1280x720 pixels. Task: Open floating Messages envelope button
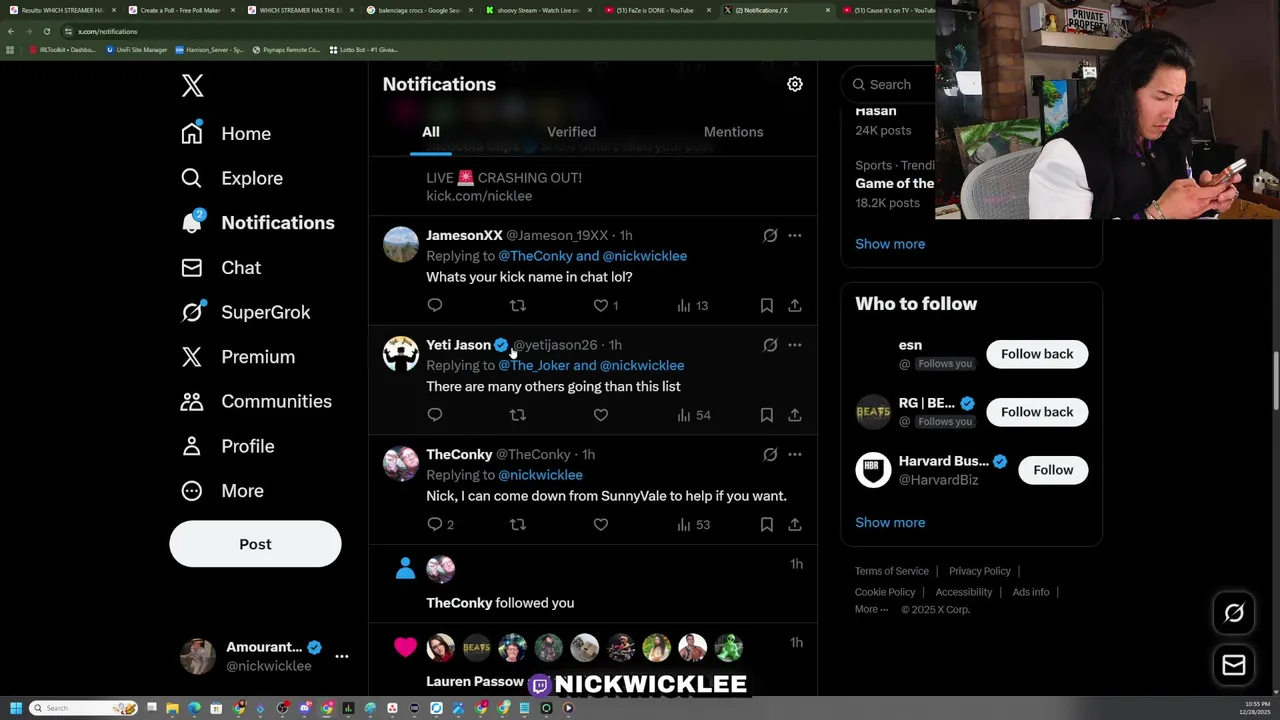point(1234,665)
